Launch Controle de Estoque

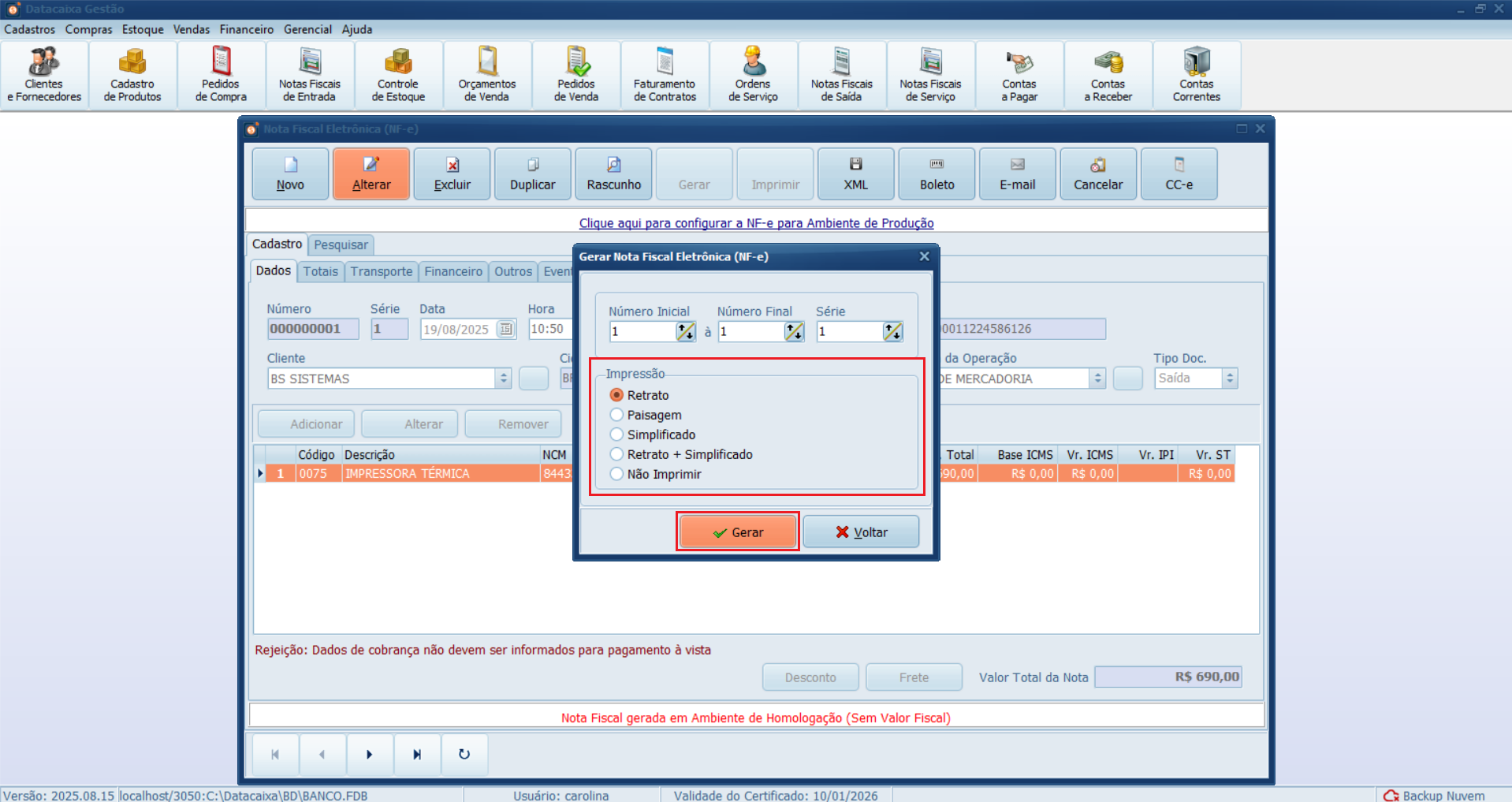coord(398,76)
